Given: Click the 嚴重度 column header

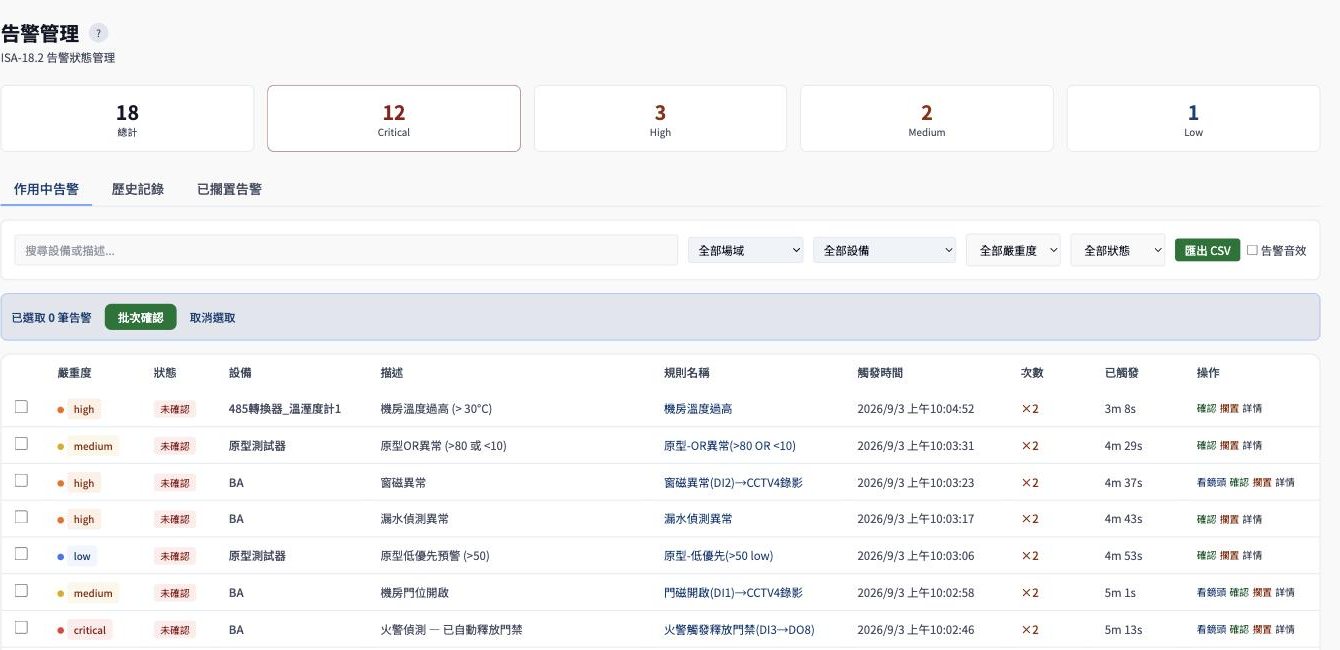Looking at the screenshot, I should (75, 373).
